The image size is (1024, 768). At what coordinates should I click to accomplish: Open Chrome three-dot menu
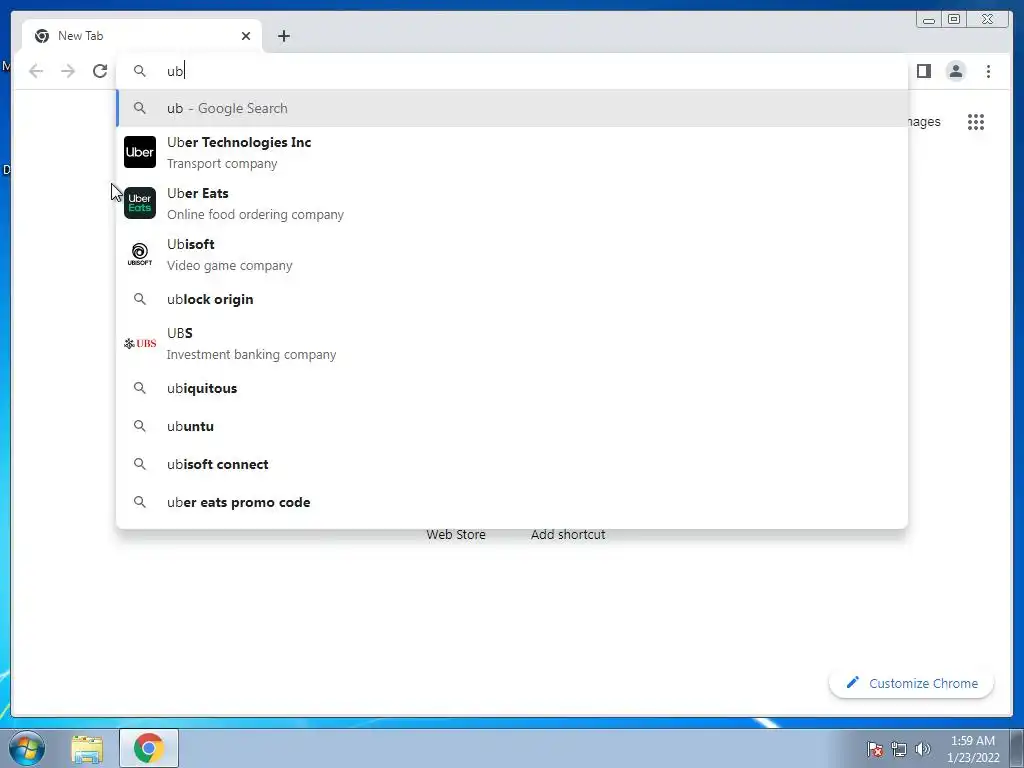pyautogui.click(x=988, y=71)
